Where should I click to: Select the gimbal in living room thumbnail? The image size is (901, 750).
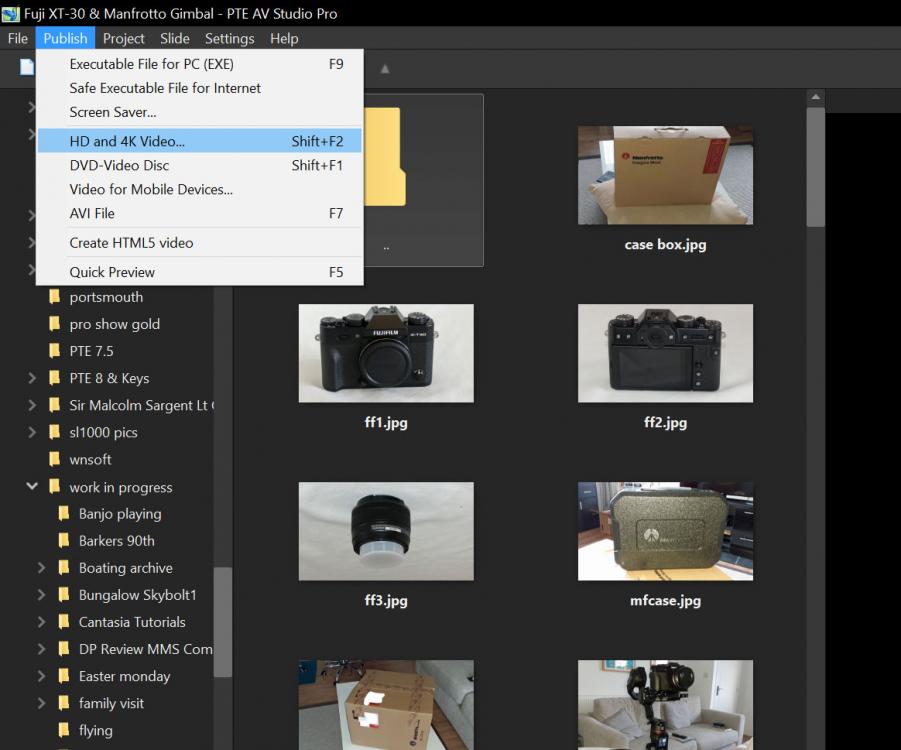[x=665, y=705]
